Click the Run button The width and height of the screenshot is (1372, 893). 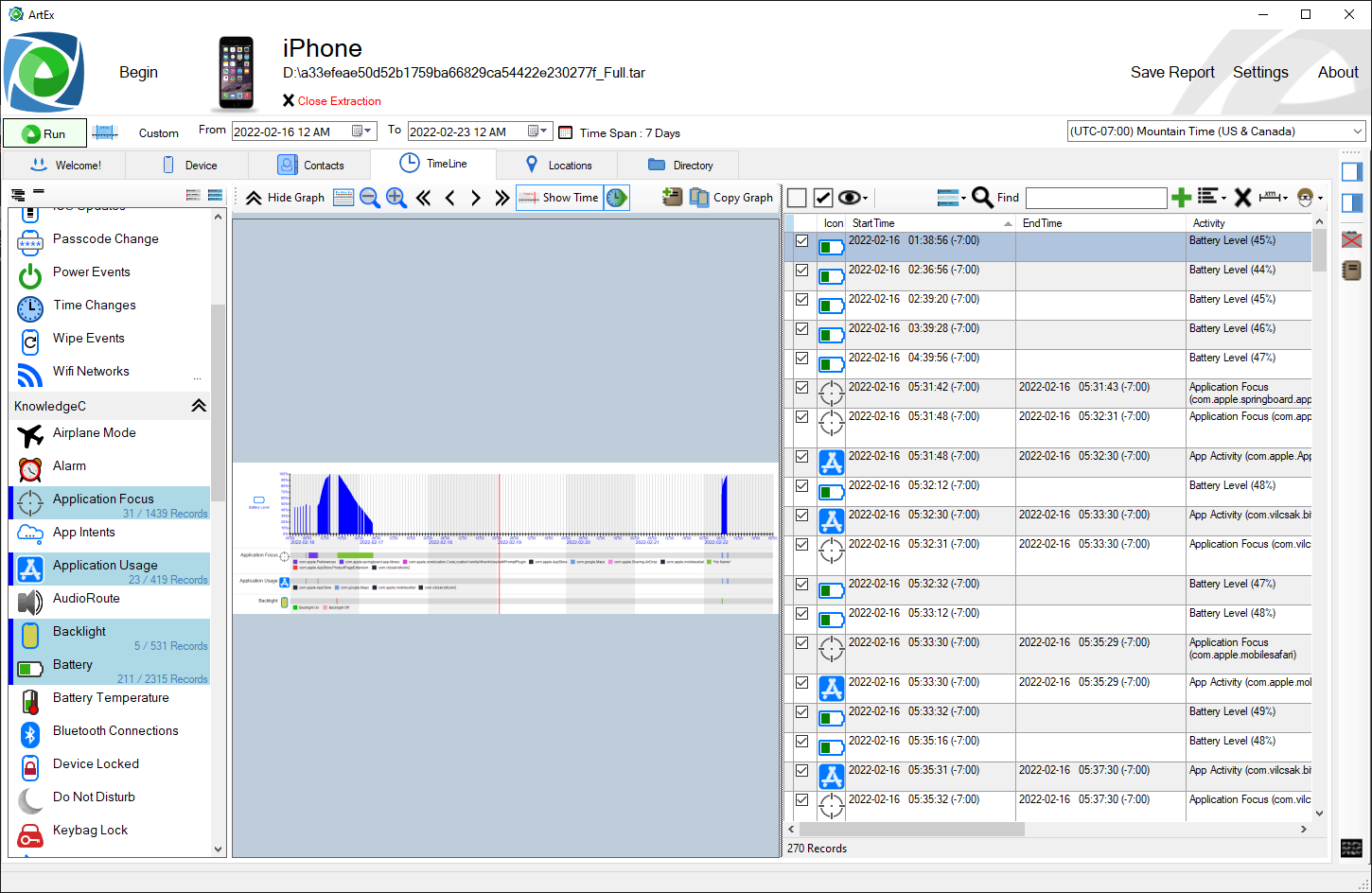tap(44, 133)
